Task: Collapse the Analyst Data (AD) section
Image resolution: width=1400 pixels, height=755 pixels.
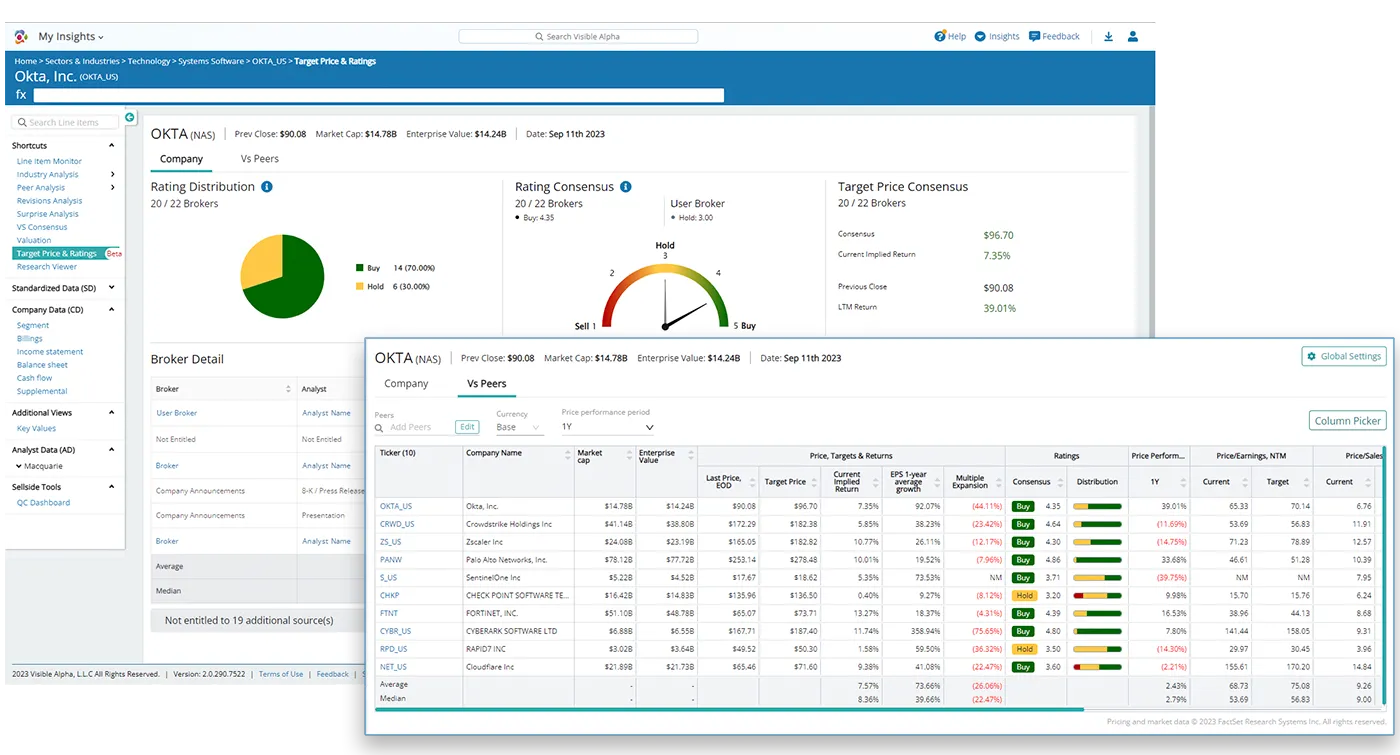Action: [112, 450]
